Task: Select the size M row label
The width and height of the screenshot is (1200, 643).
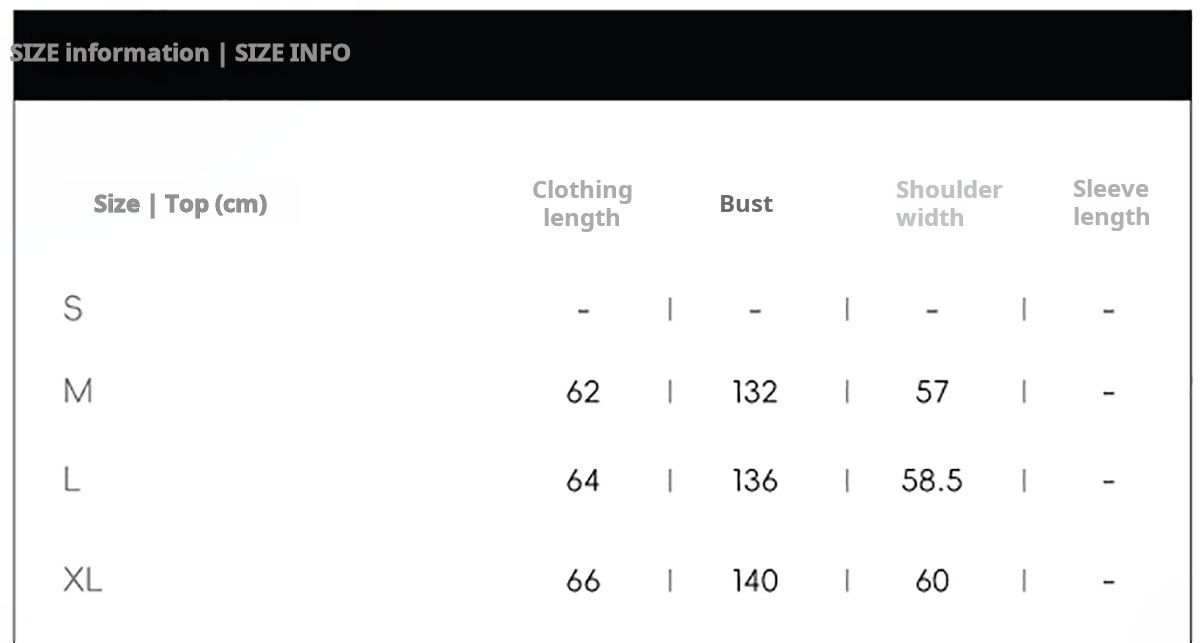Action: [x=78, y=391]
